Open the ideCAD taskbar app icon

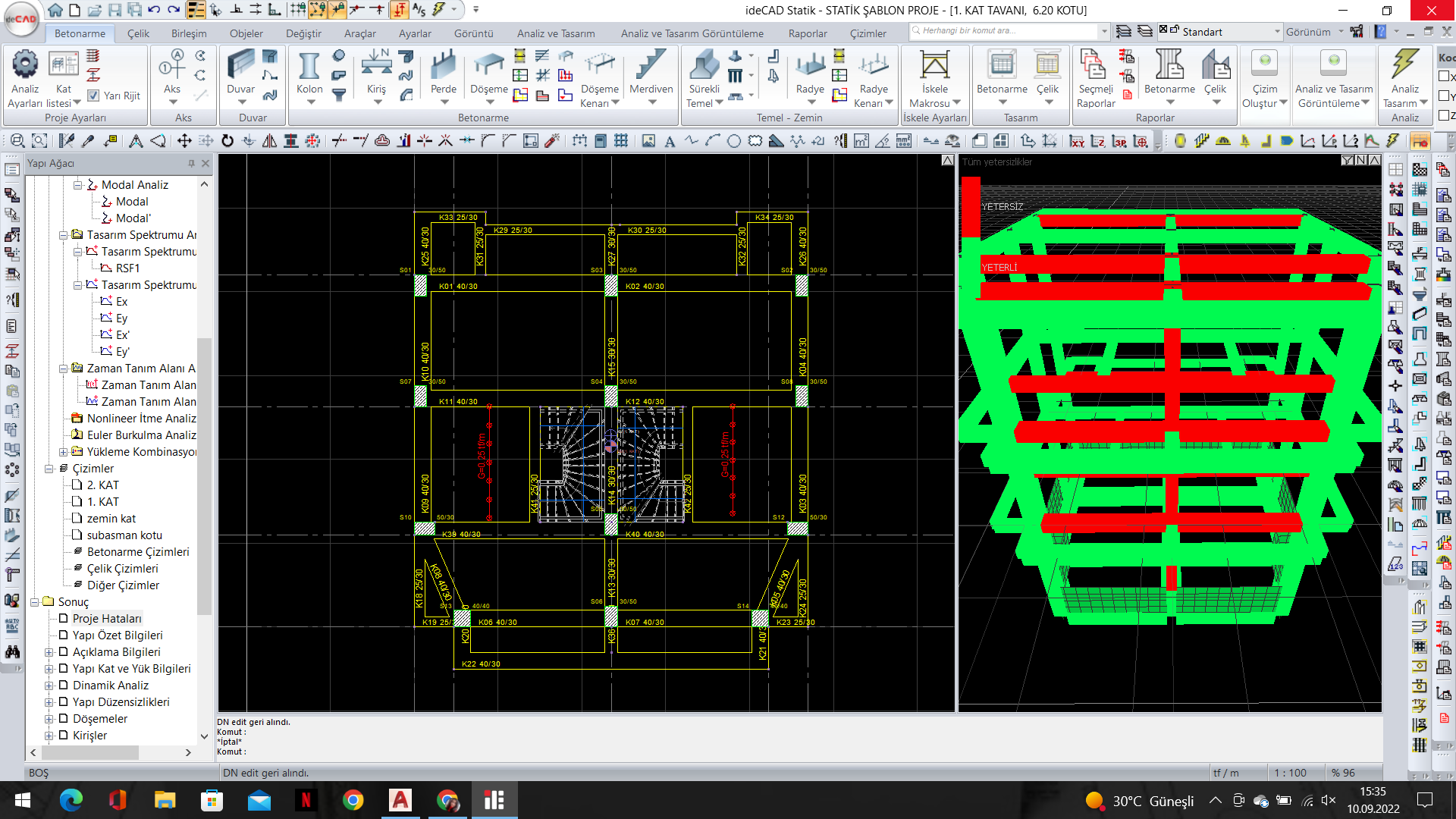tap(494, 800)
